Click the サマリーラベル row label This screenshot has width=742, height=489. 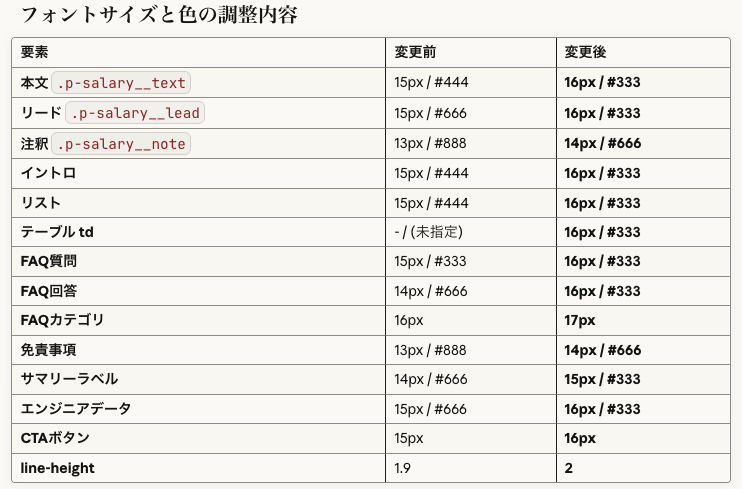(69, 379)
